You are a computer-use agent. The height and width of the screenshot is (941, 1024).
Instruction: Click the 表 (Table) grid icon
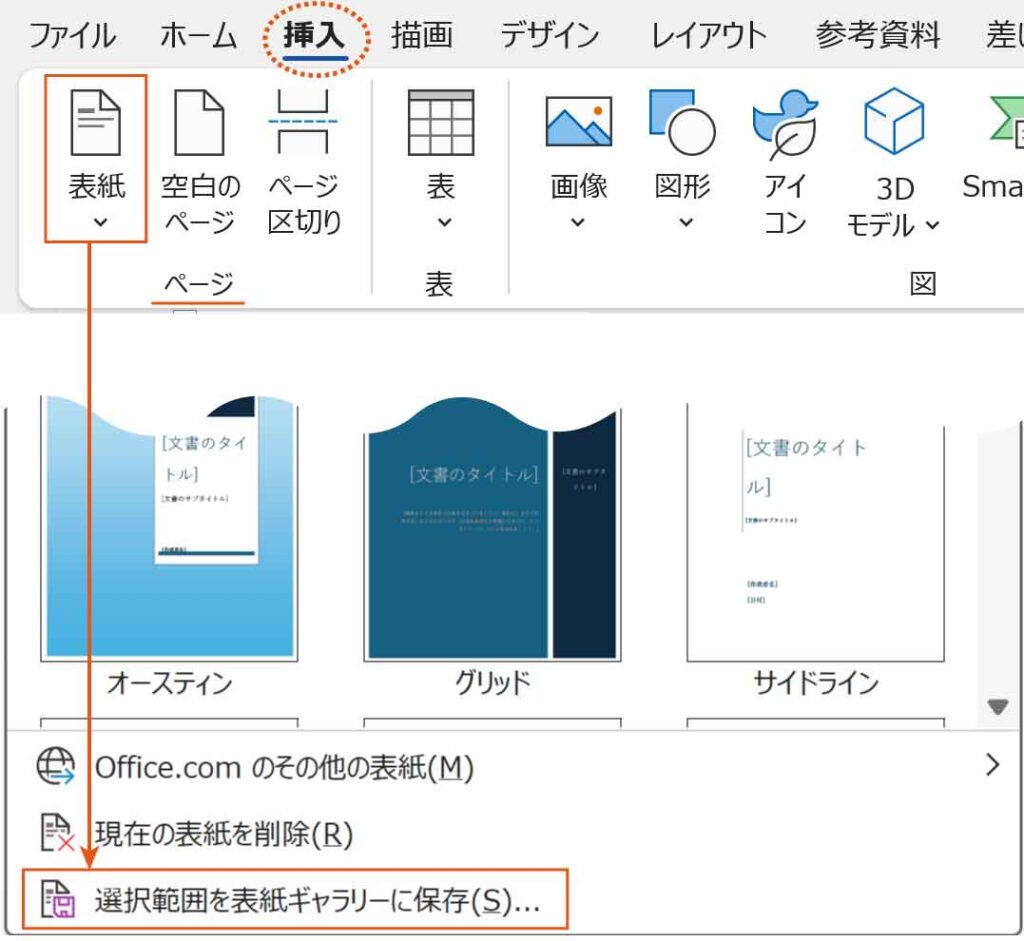[x=440, y=123]
